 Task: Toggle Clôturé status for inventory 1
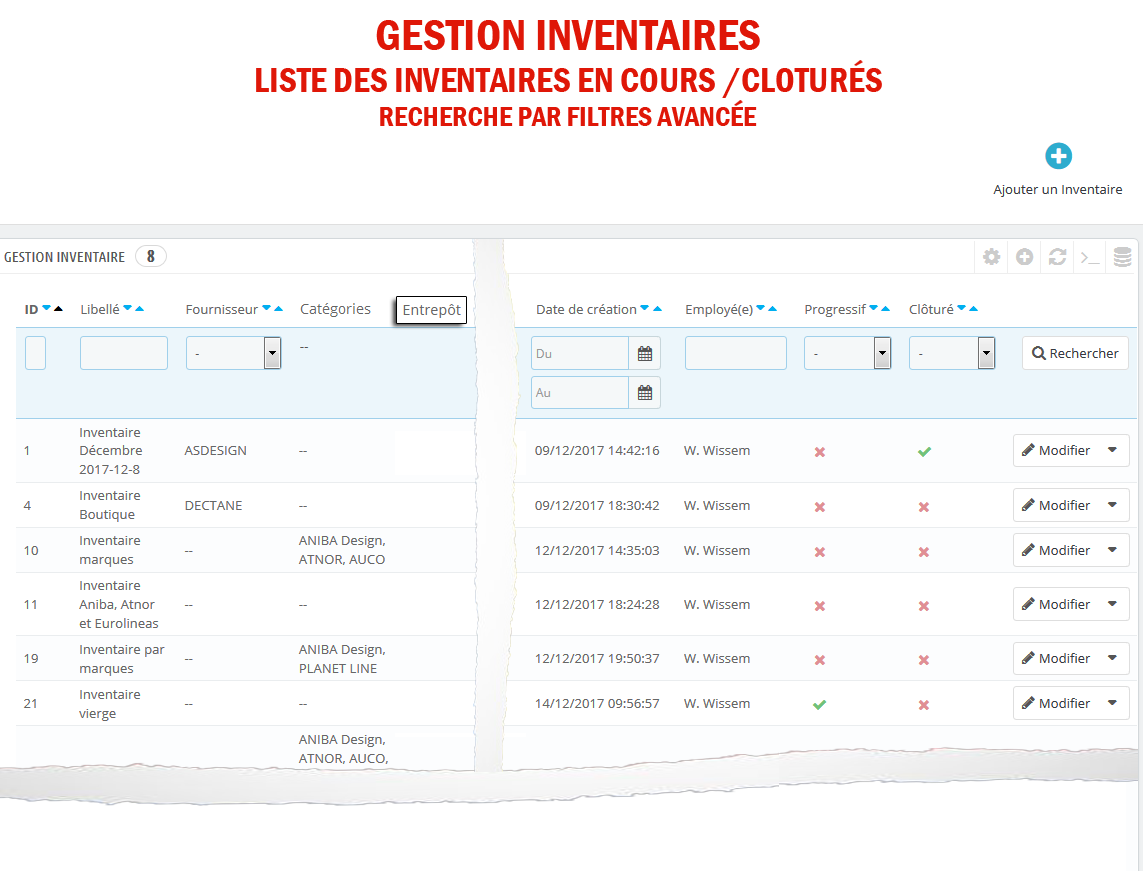(924, 451)
